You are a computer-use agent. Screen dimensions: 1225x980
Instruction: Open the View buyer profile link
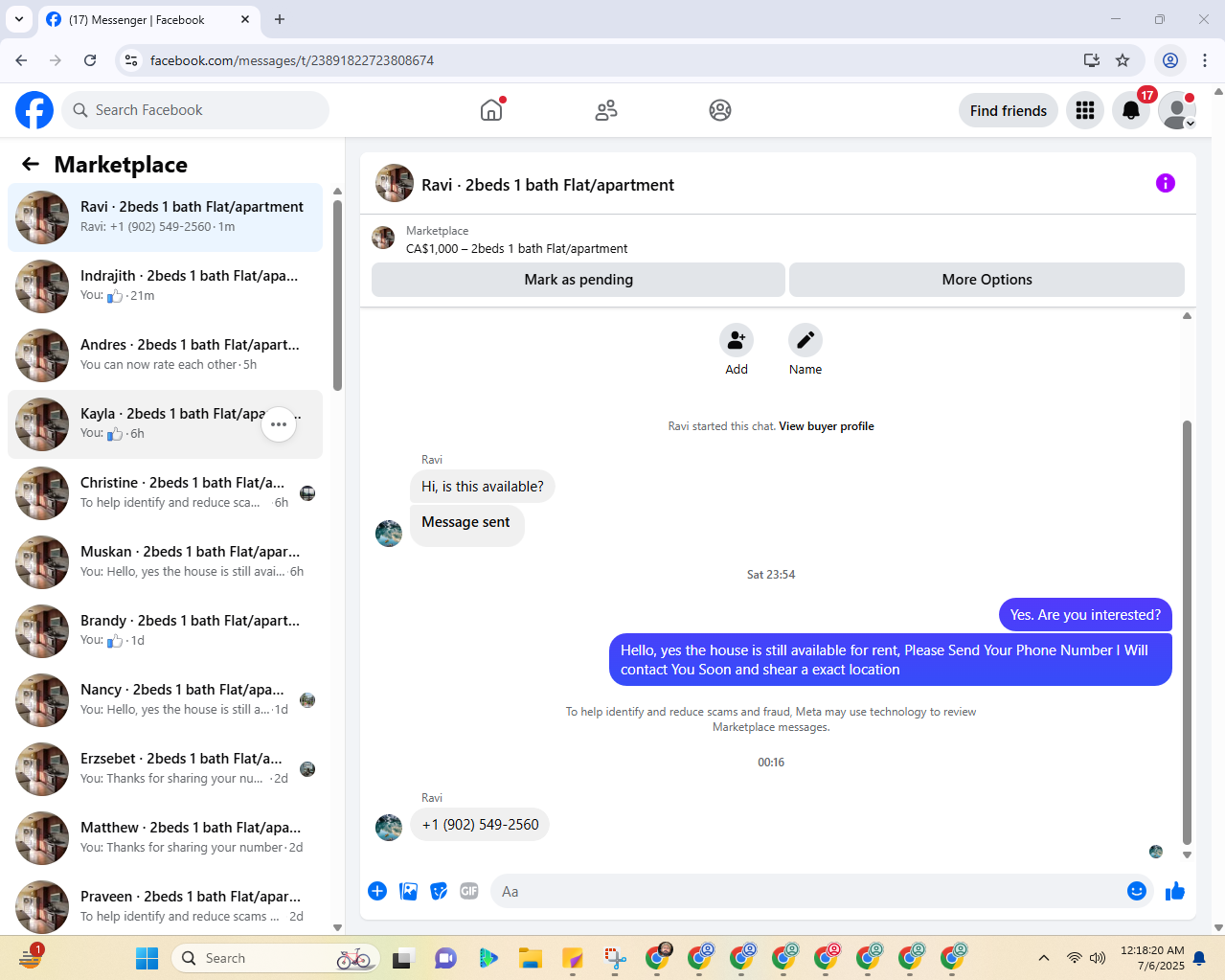tap(827, 426)
